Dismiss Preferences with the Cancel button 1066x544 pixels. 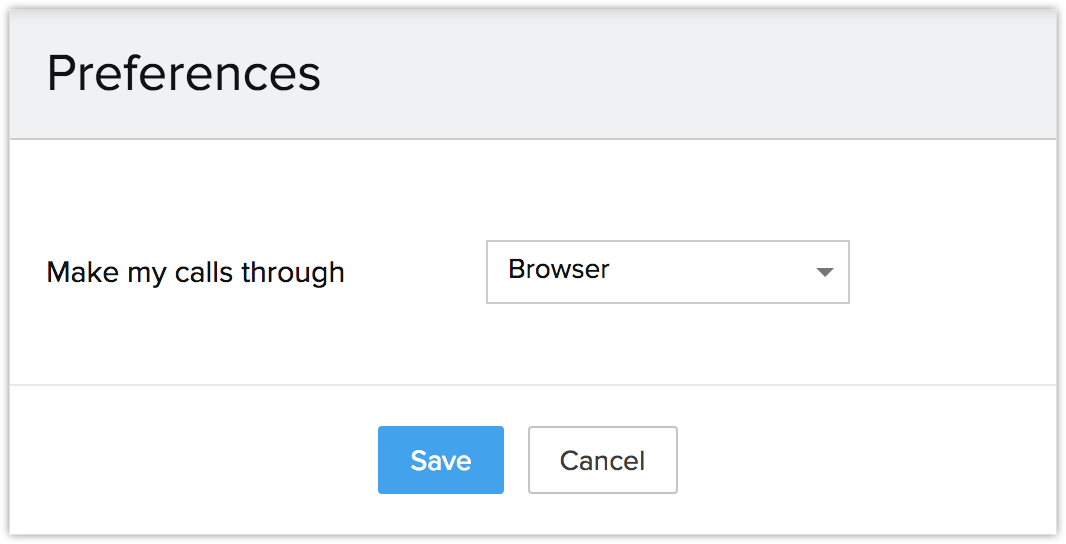(x=602, y=460)
